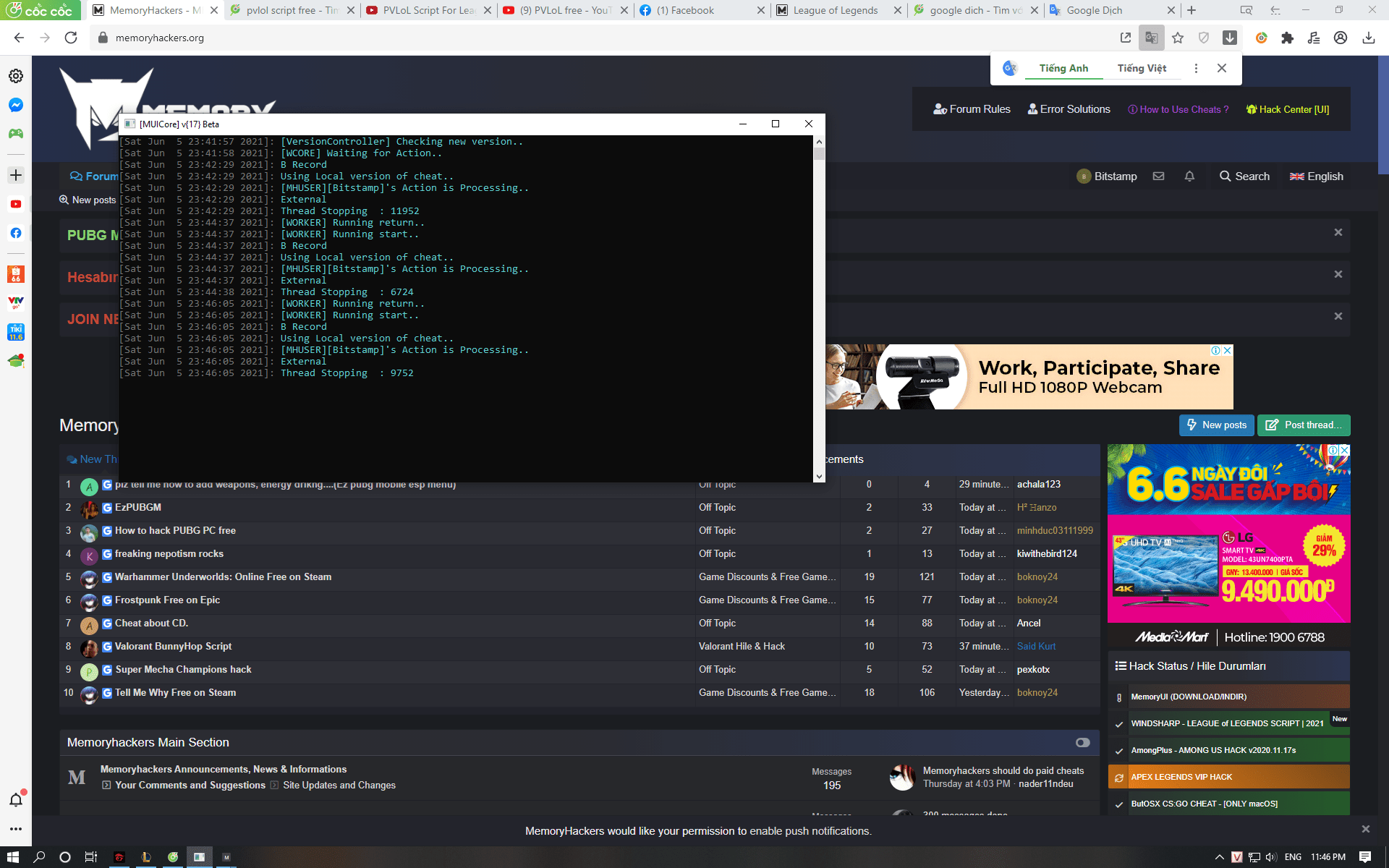Open the forum Search
This screenshot has height=868, width=1389.
(1244, 176)
